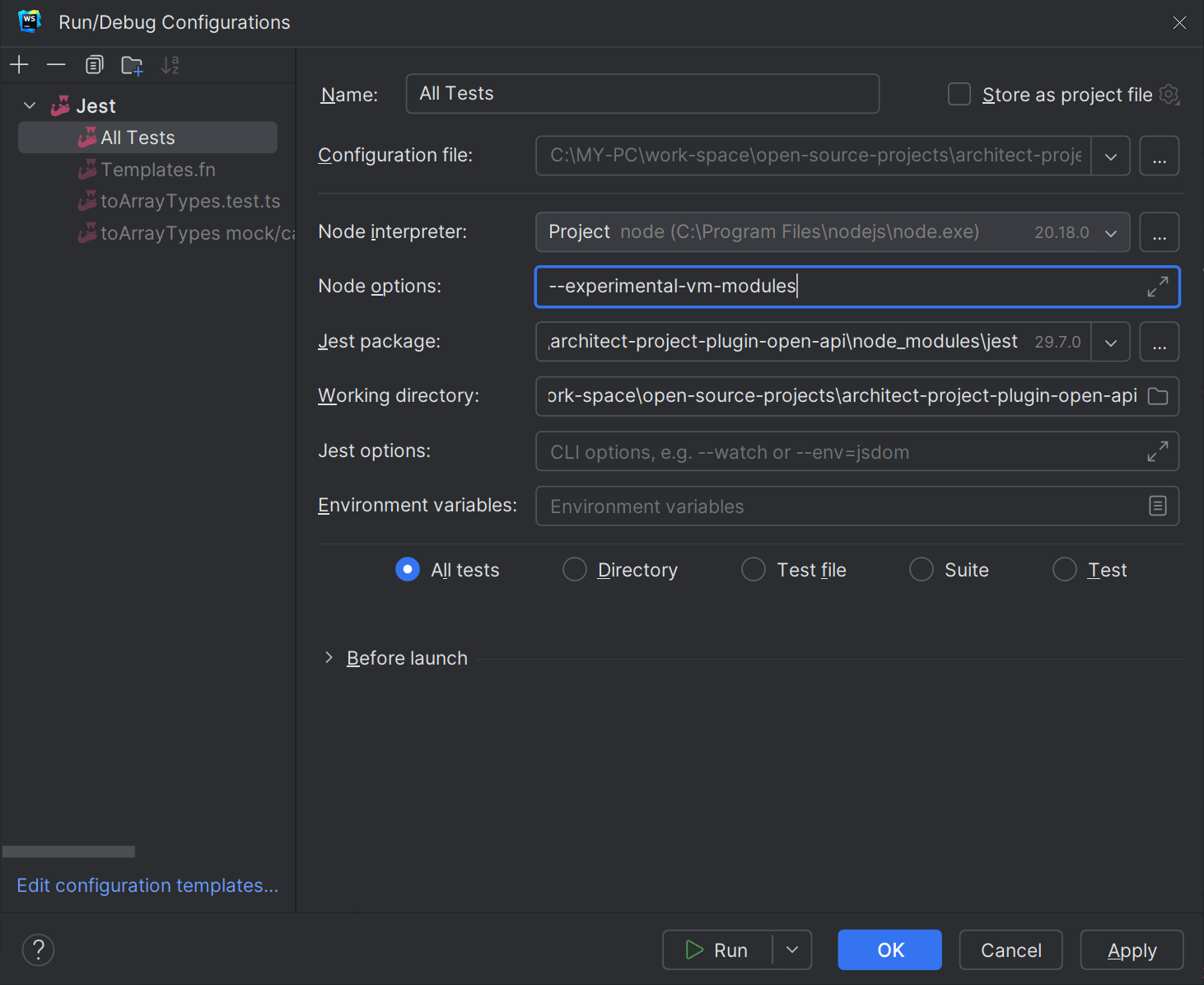Select Test radio button
This screenshot has width=1204, height=985.
[1065, 569]
